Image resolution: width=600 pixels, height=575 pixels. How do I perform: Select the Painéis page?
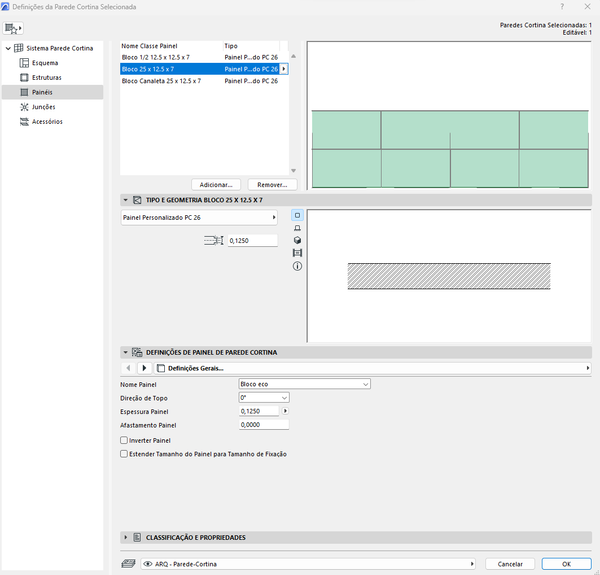(x=52, y=92)
